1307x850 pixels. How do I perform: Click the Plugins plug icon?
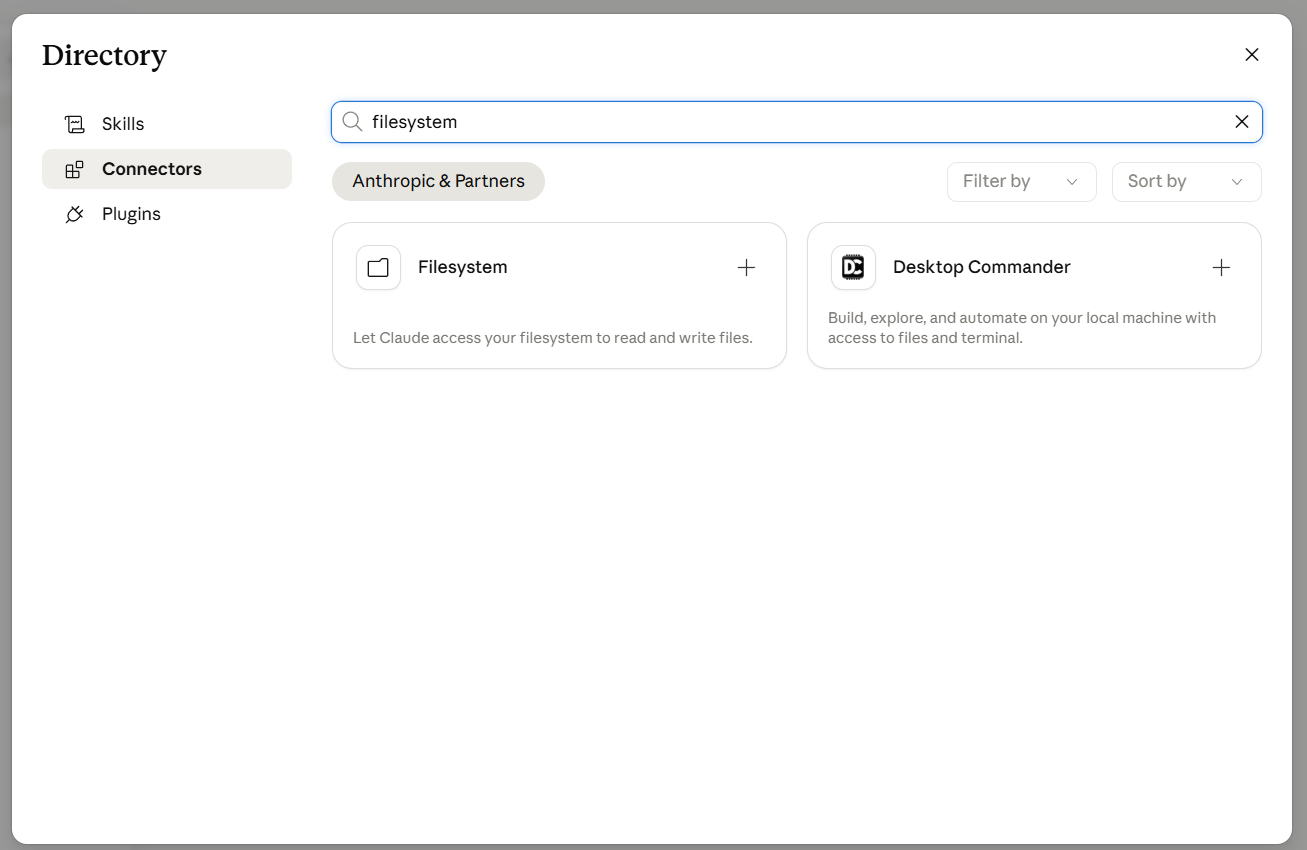click(x=75, y=214)
